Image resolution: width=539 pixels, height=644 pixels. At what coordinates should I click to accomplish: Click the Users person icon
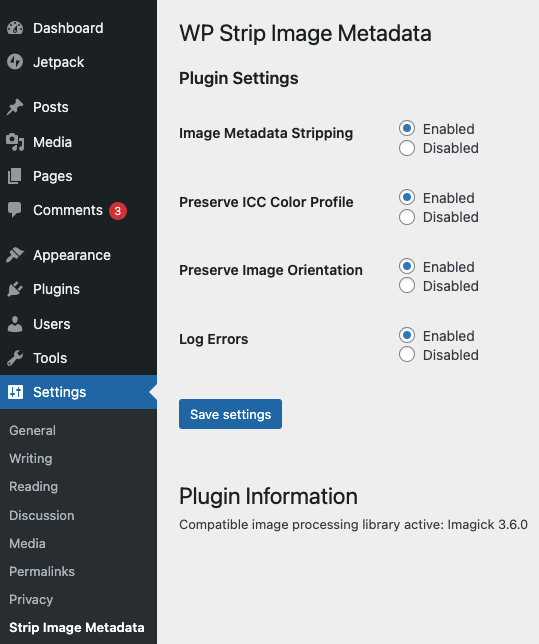[15, 324]
